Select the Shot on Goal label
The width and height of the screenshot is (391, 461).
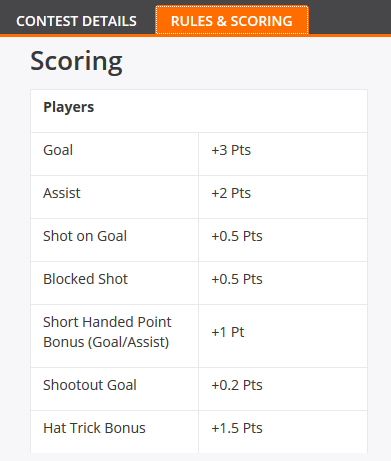coord(85,236)
